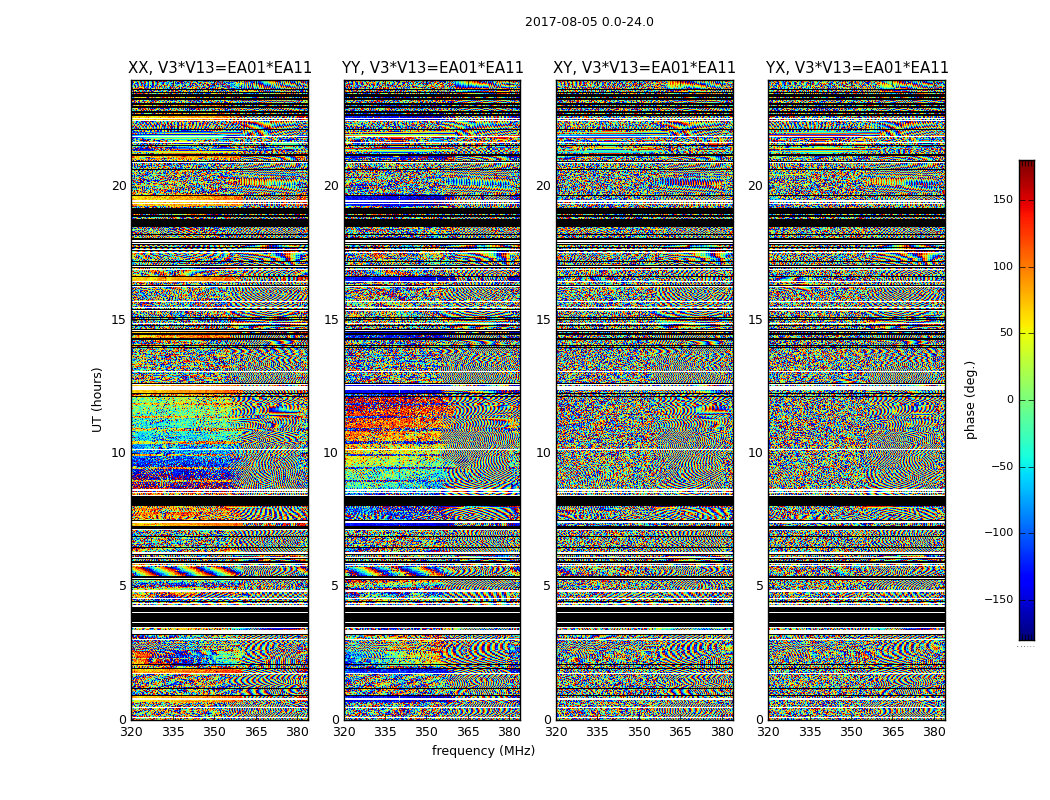Click the "10" hour tick of YY panel

pos(331,453)
